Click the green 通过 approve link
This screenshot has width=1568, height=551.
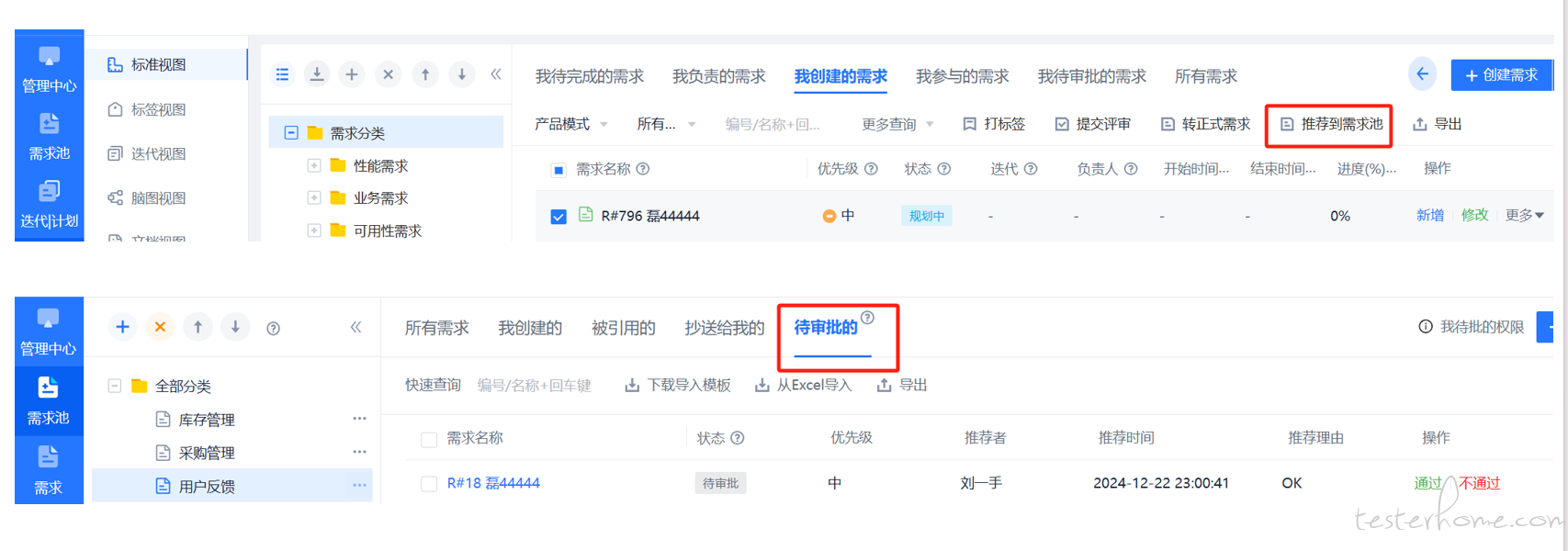tap(1427, 483)
